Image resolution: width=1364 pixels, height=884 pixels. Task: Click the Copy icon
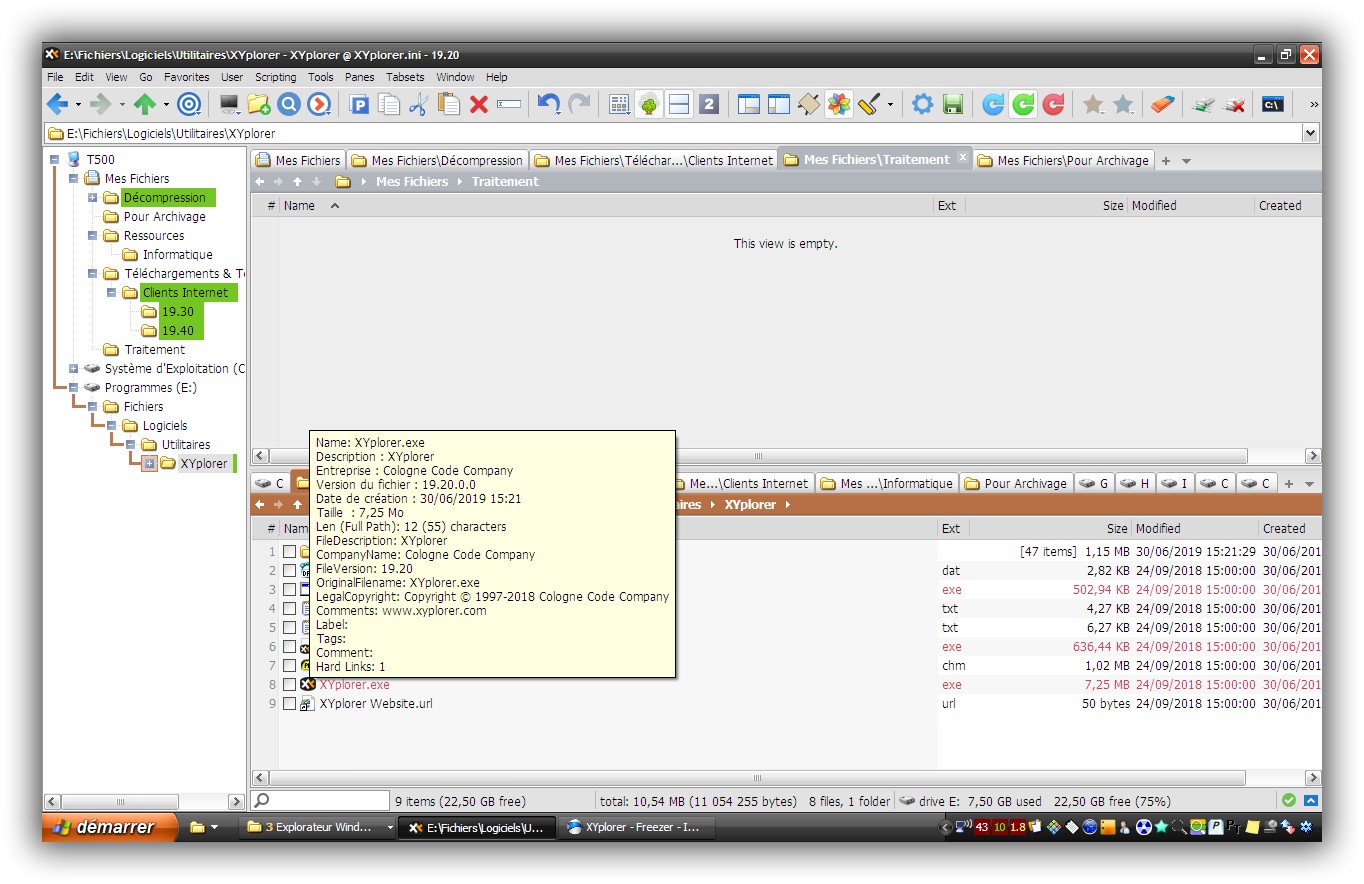389,103
